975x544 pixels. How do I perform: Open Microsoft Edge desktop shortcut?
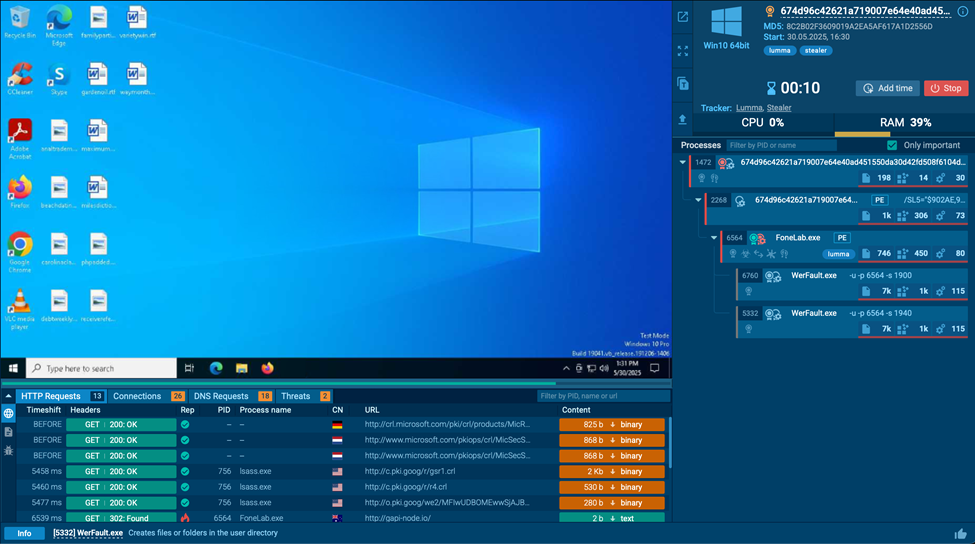(x=59, y=26)
